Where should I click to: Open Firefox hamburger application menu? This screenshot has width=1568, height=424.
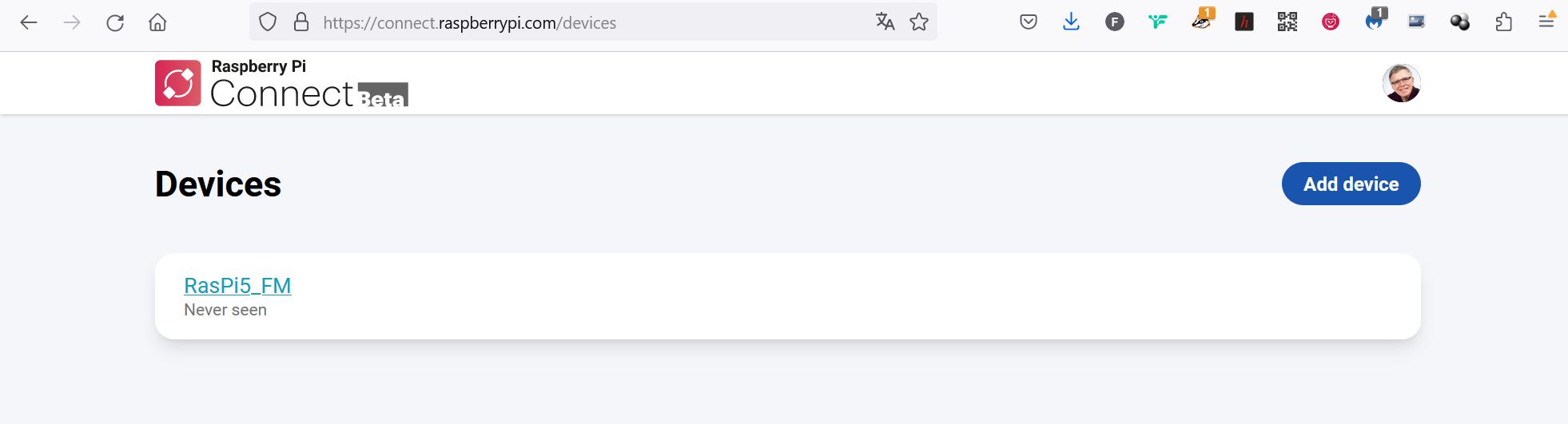click(1546, 21)
